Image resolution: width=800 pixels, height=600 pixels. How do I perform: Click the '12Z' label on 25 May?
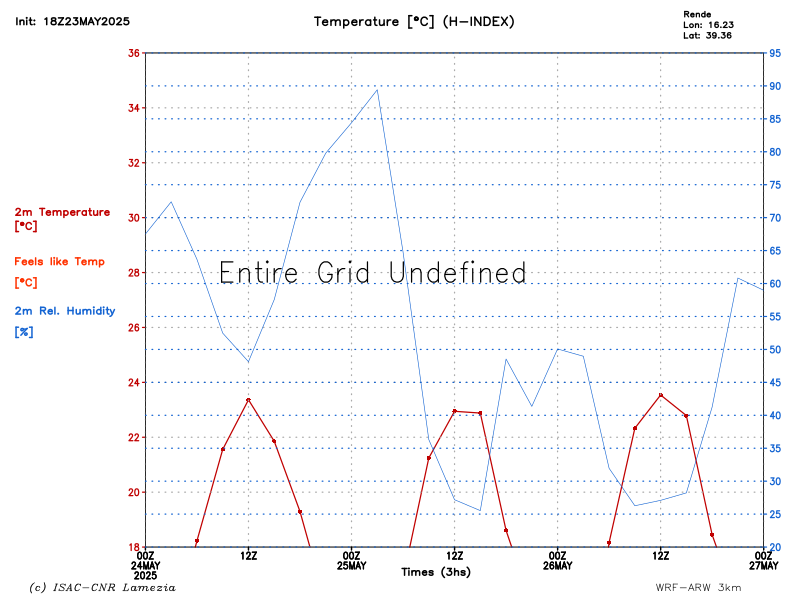pos(455,556)
